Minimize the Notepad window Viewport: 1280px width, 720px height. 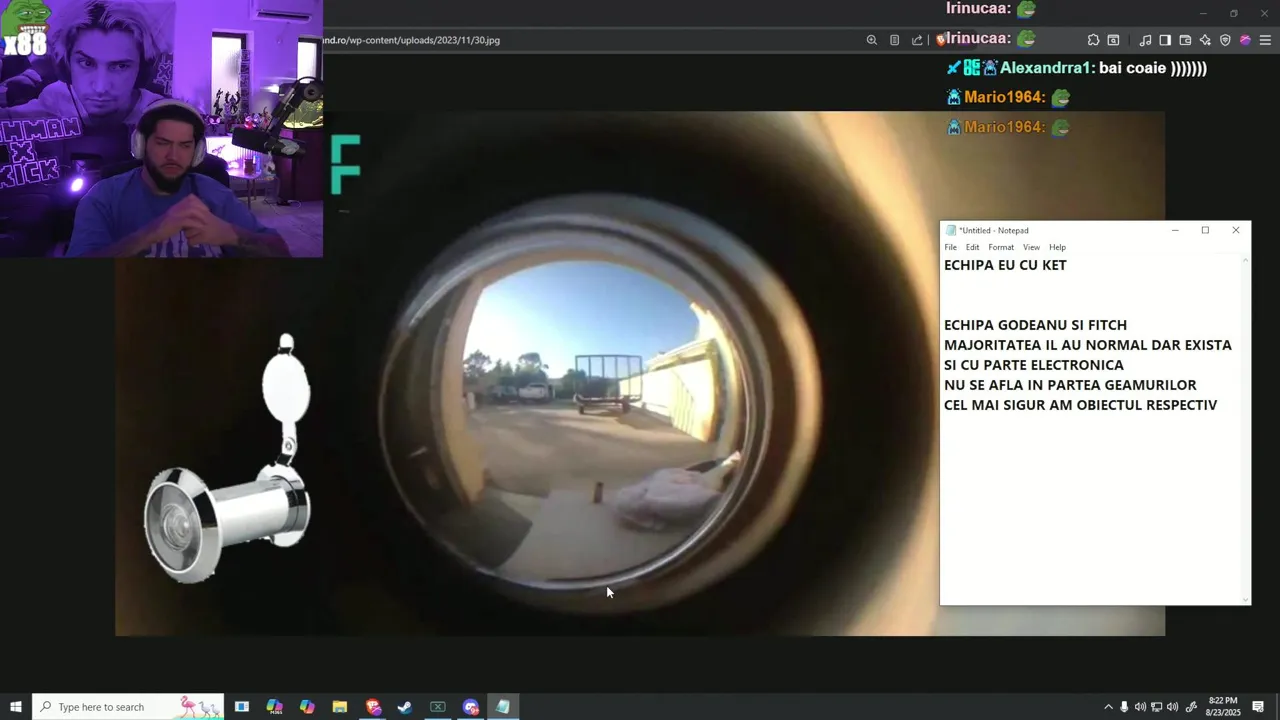click(1175, 230)
